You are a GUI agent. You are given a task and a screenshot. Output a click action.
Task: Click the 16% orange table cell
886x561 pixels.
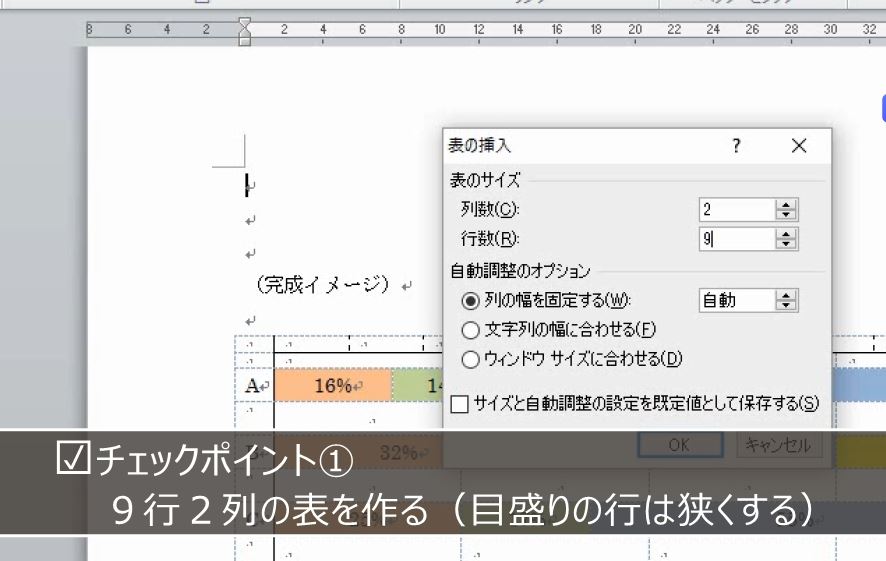click(x=333, y=385)
